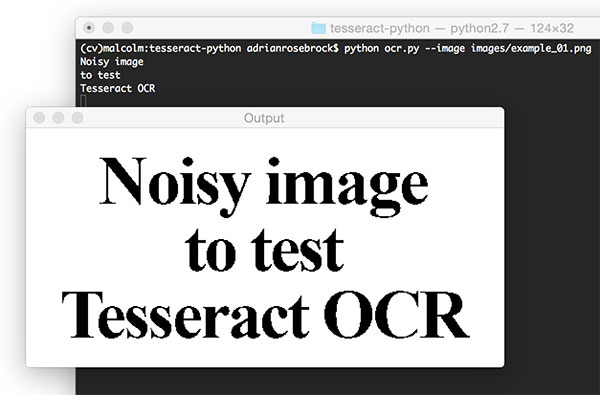Click the 'Output' window title
This screenshot has width=600, height=395.
point(264,118)
